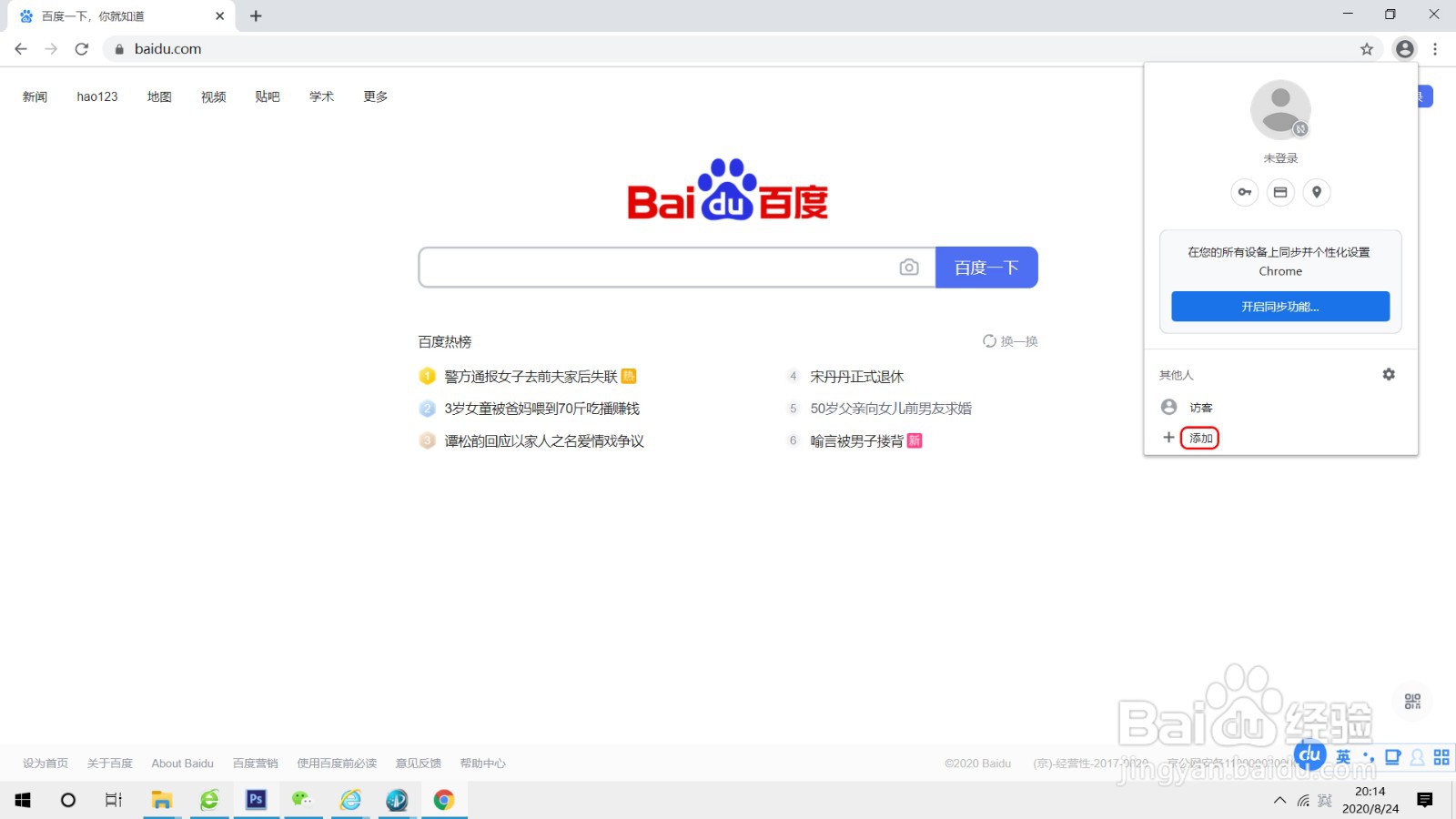Click the 开启同步功能 button
This screenshot has height=819, width=1456.
tap(1279, 307)
